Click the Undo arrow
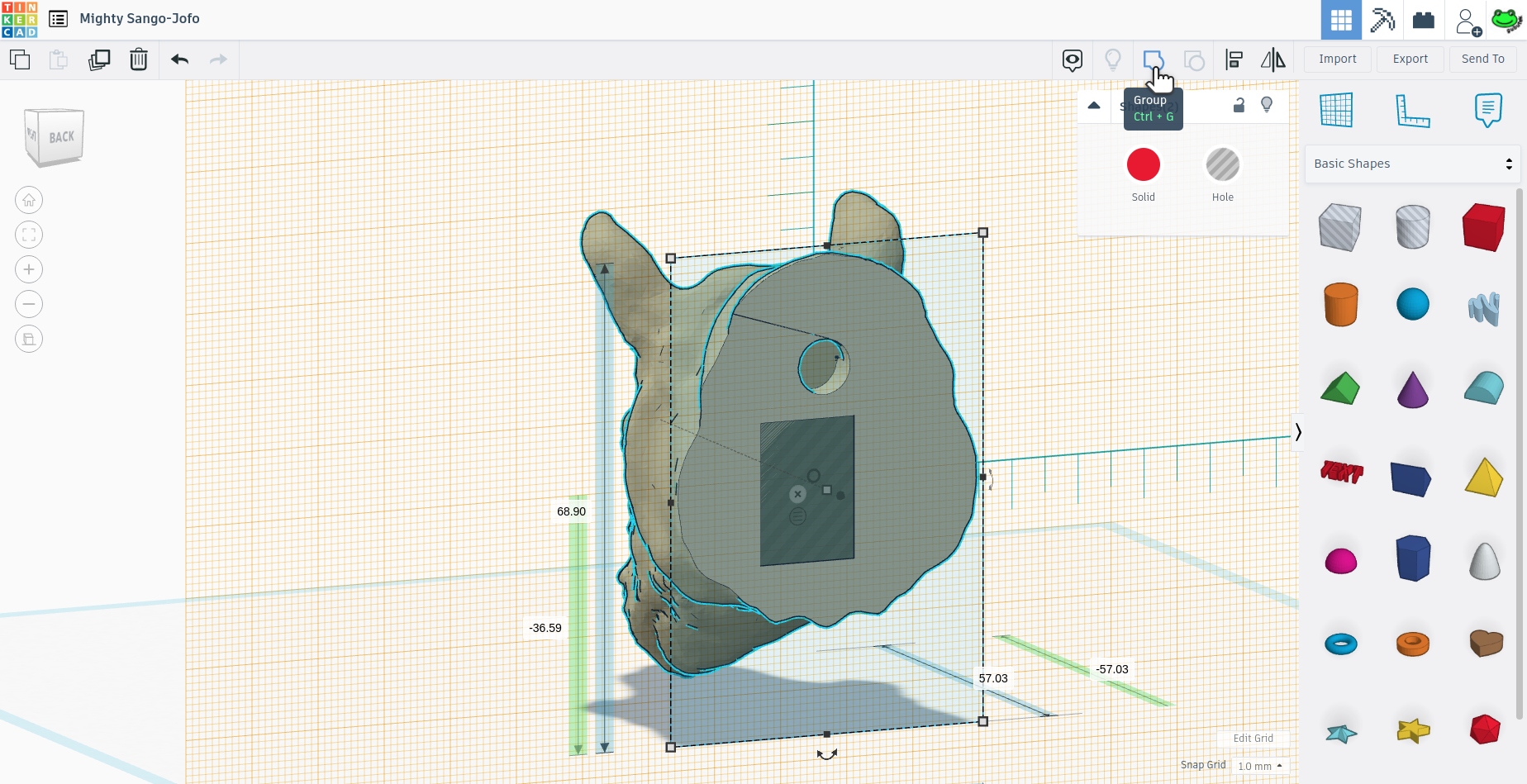This screenshot has height=784, width=1527. click(x=178, y=59)
